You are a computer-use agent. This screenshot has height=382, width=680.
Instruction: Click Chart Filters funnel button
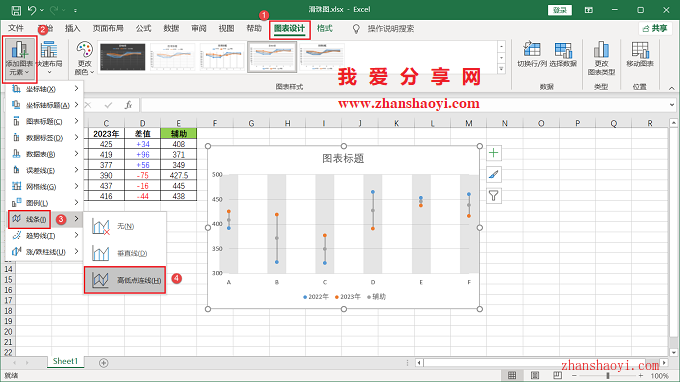494,196
